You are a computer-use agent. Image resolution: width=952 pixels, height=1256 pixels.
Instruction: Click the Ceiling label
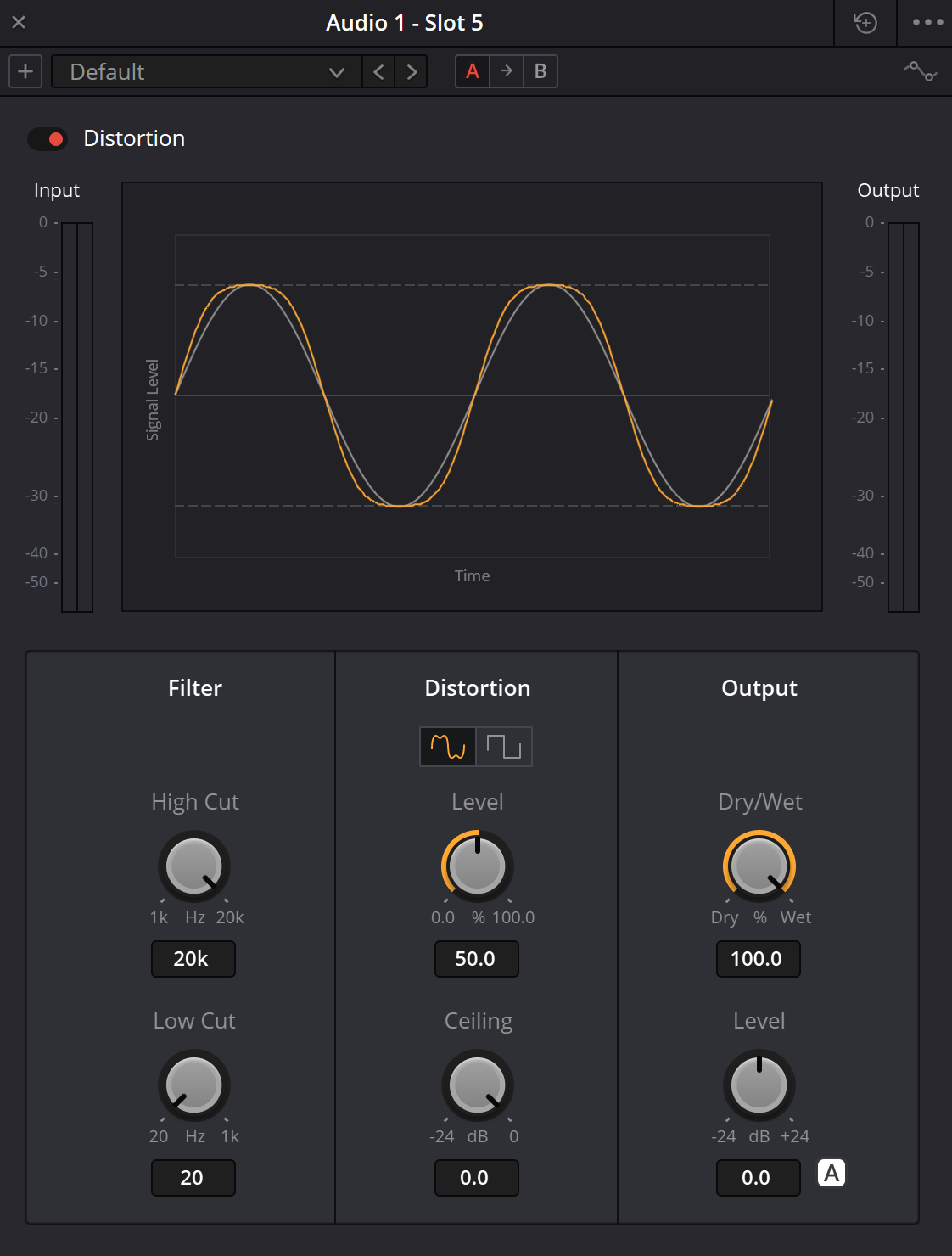(x=479, y=1021)
